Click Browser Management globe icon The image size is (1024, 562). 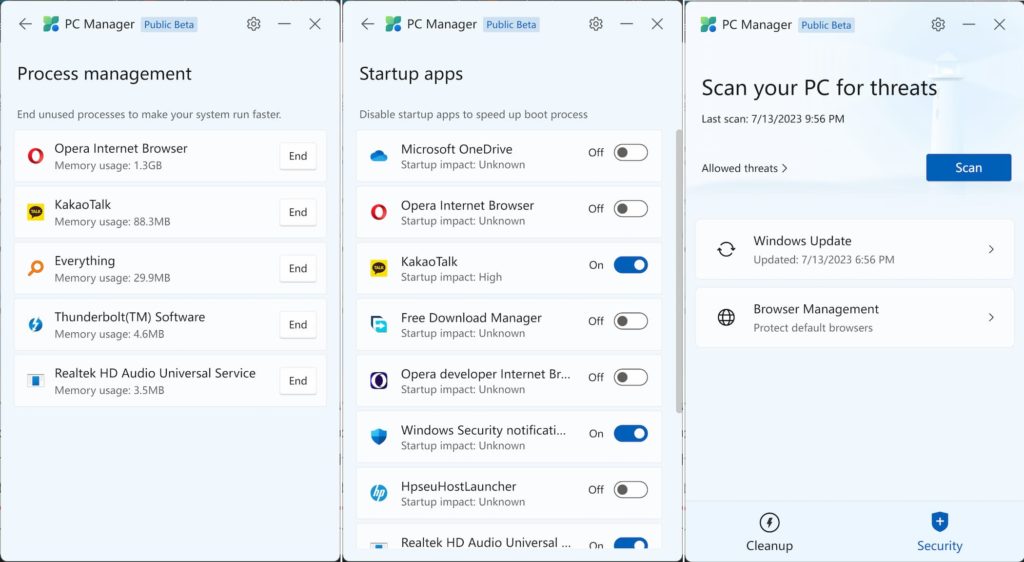pos(726,317)
